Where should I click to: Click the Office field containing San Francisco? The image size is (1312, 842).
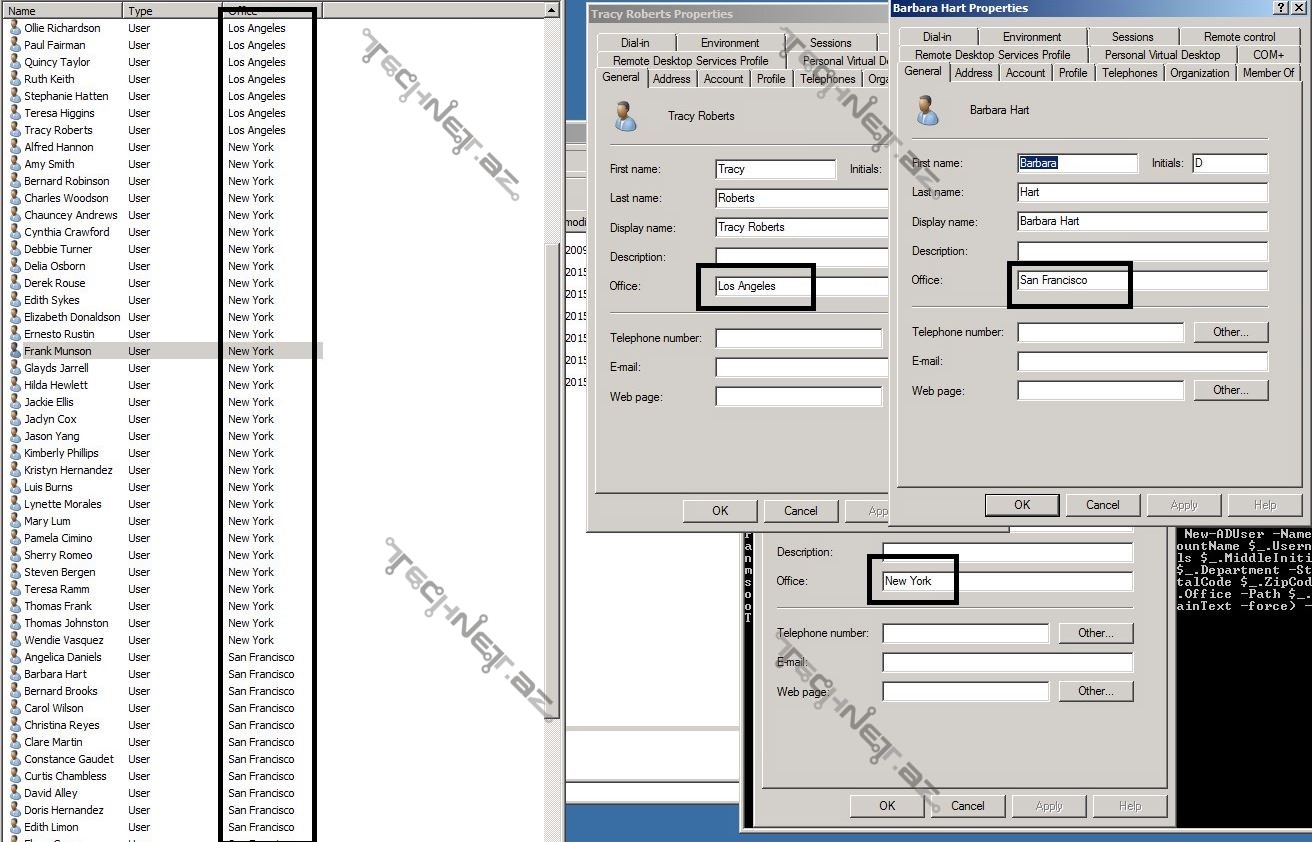tap(1142, 281)
